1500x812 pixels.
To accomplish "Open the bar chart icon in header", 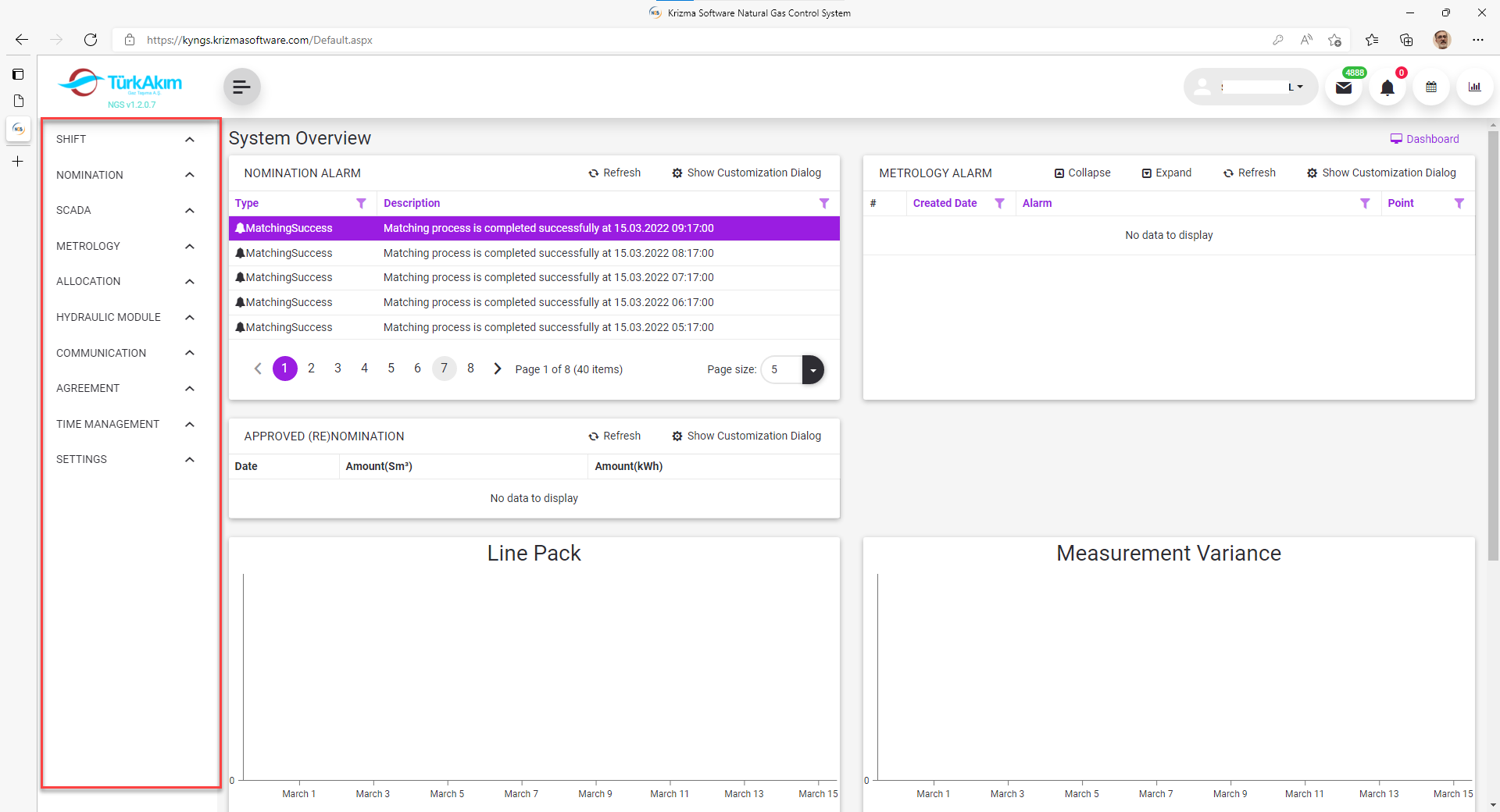I will click(1474, 87).
